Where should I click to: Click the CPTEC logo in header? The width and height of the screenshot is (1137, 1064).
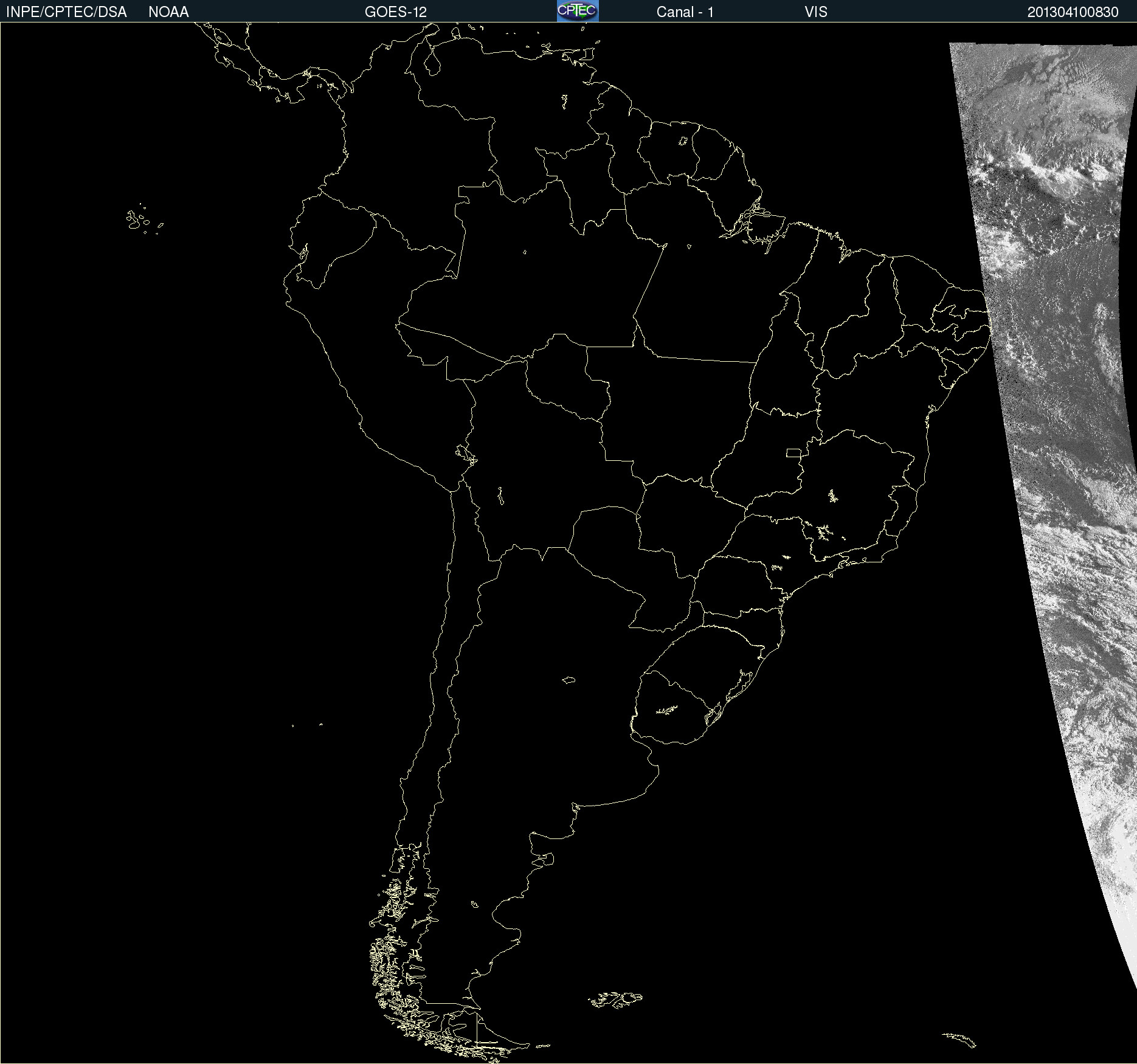[578, 11]
